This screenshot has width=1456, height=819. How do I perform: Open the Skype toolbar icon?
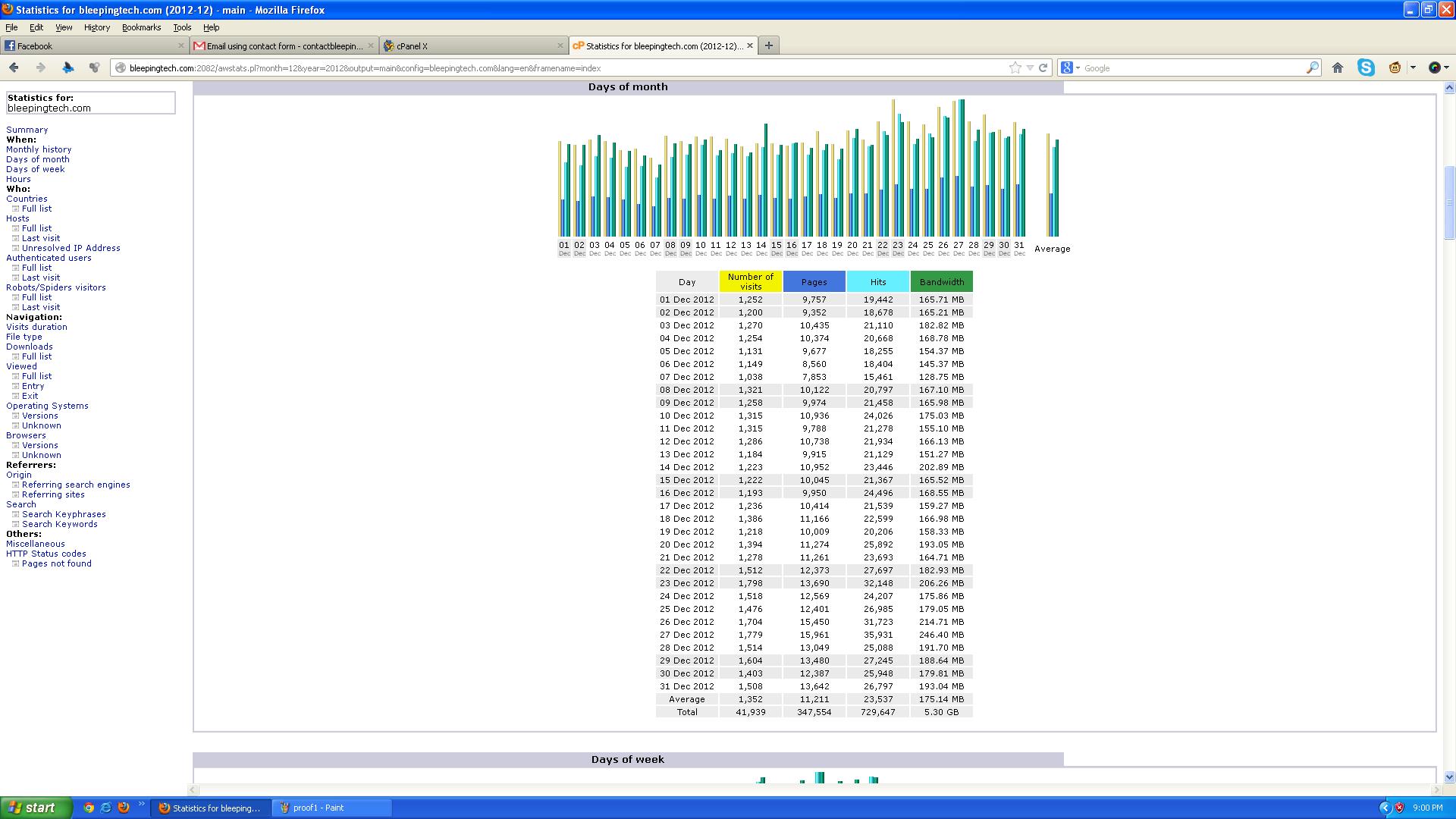(1367, 67)
